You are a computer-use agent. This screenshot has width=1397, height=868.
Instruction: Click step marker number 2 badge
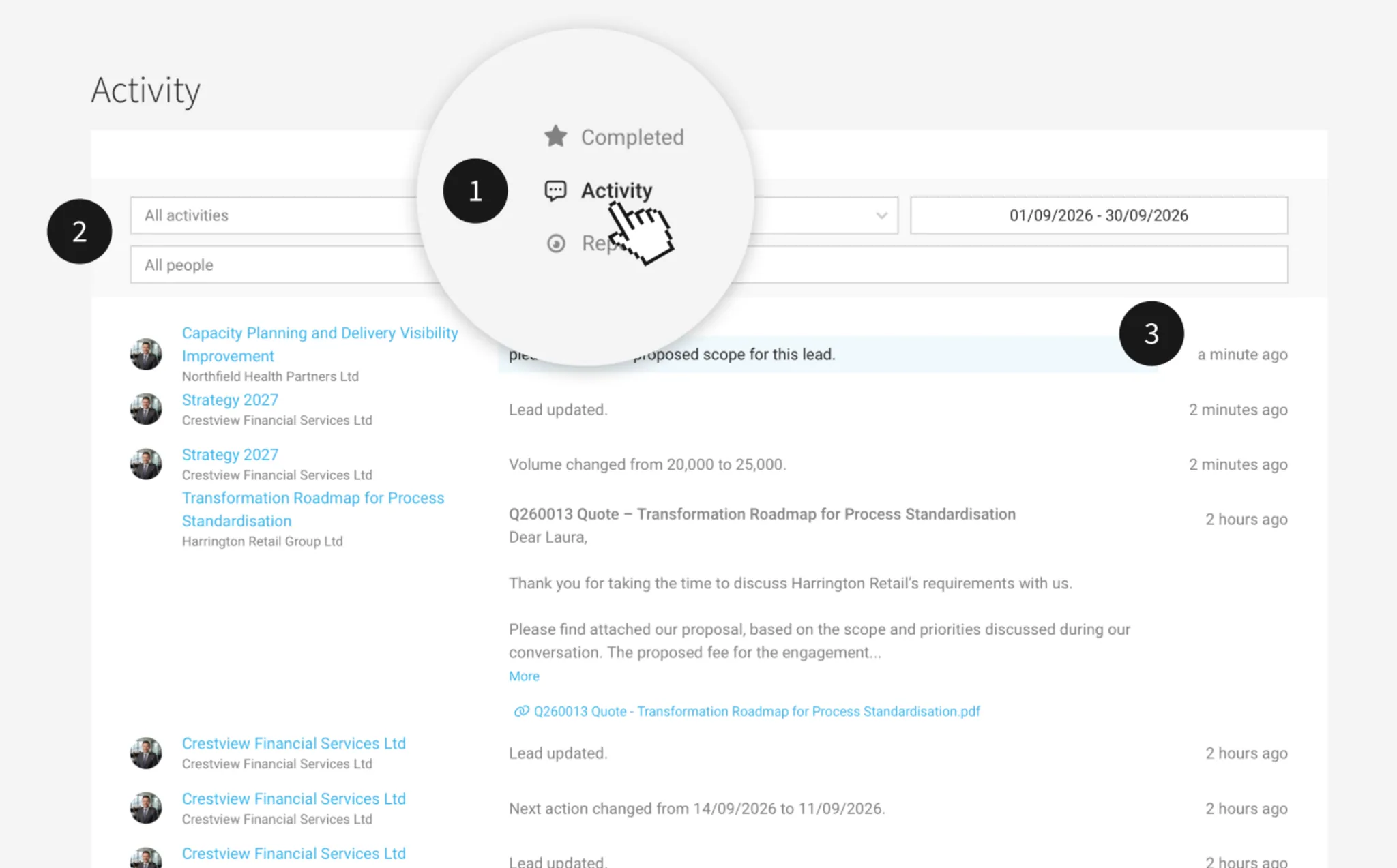[79, 232]
